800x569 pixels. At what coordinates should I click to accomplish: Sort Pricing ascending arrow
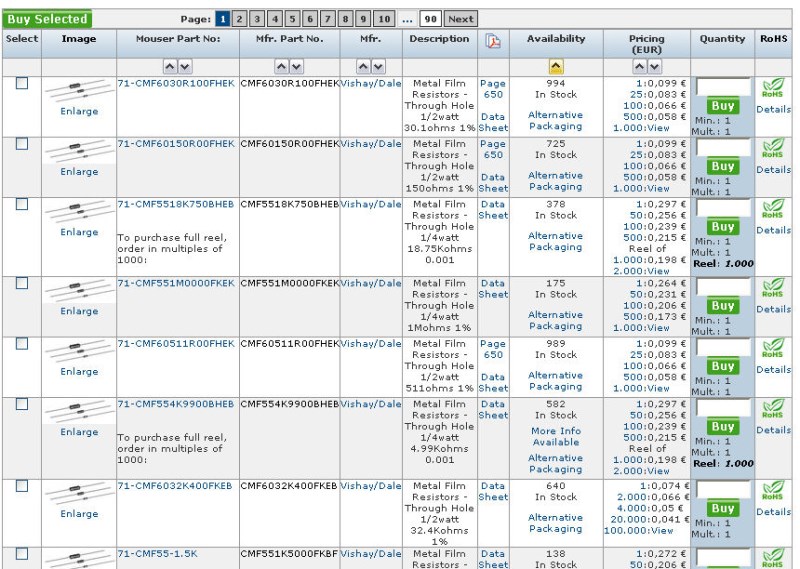(639, 66)
